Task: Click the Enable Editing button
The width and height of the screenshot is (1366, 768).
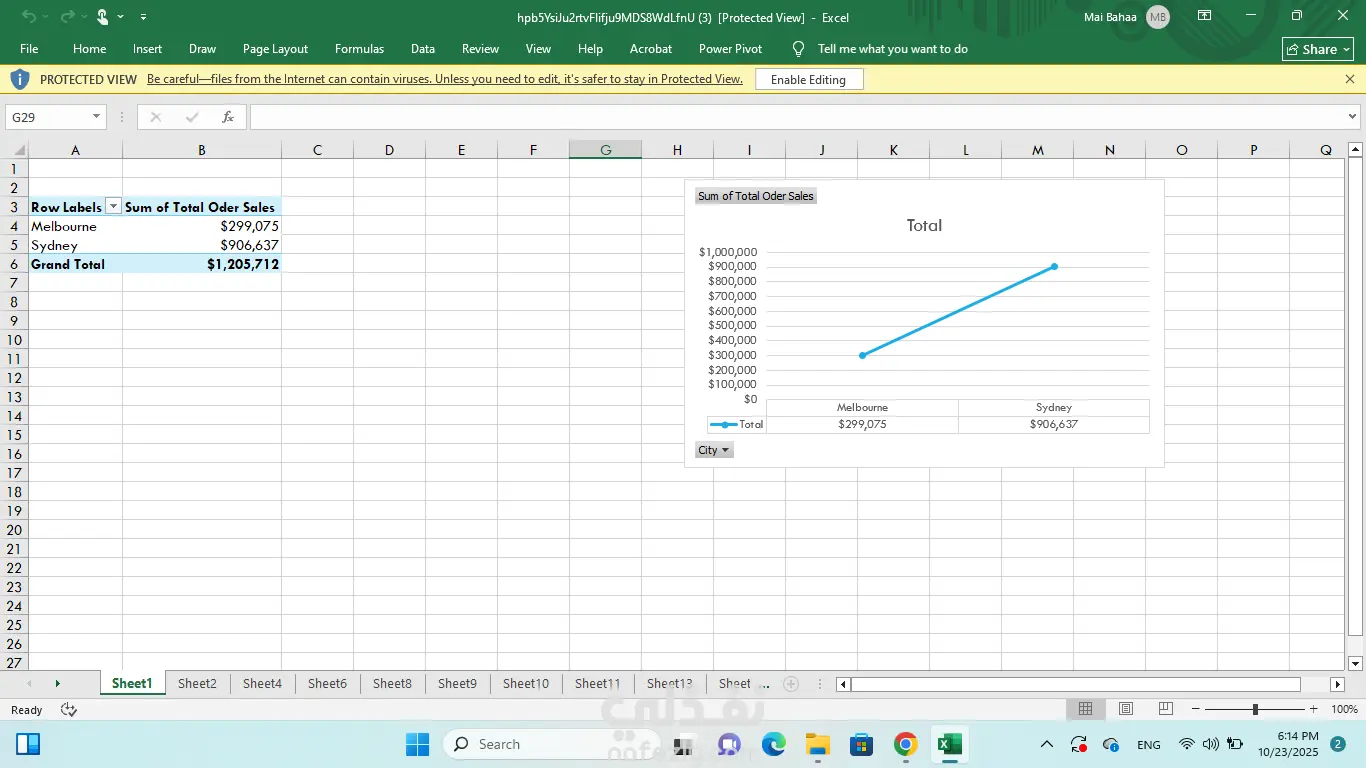Action: (808, 79)
